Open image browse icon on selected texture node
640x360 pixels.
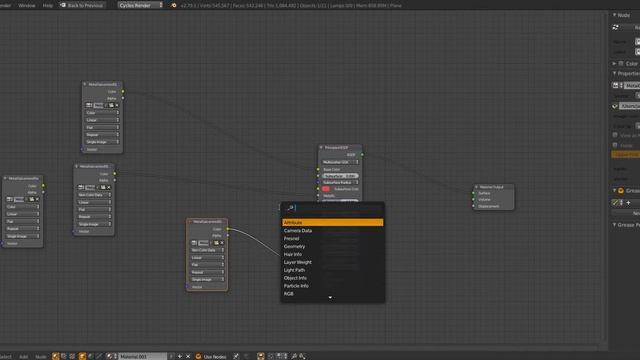194,243
